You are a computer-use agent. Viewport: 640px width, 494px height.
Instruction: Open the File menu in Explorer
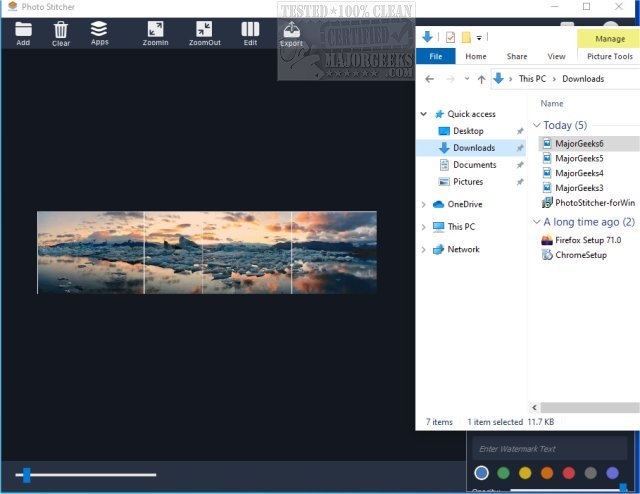pyautogui.click(x=435, y=57)
